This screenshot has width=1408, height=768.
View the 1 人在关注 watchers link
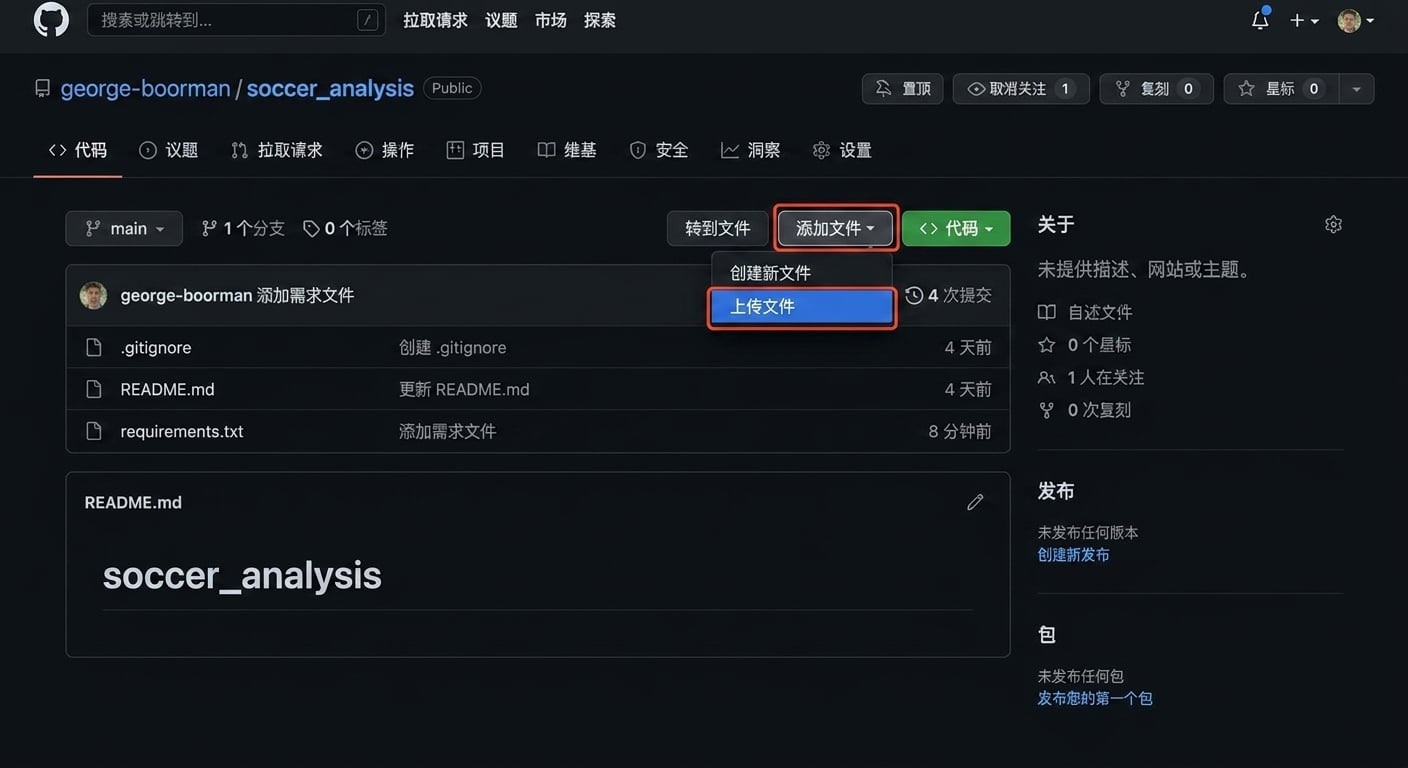(x=1091, y=377)
